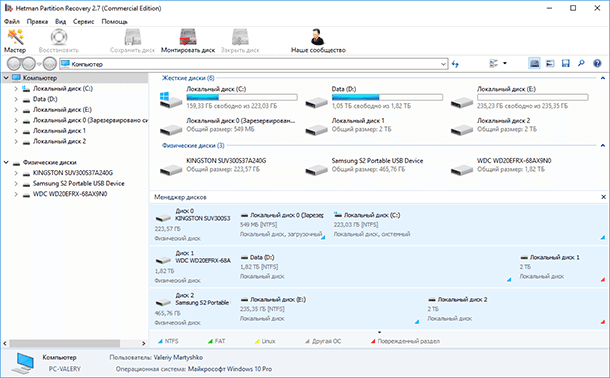Click the Закрыть диск toolbar icon

[x=240, y=41]
